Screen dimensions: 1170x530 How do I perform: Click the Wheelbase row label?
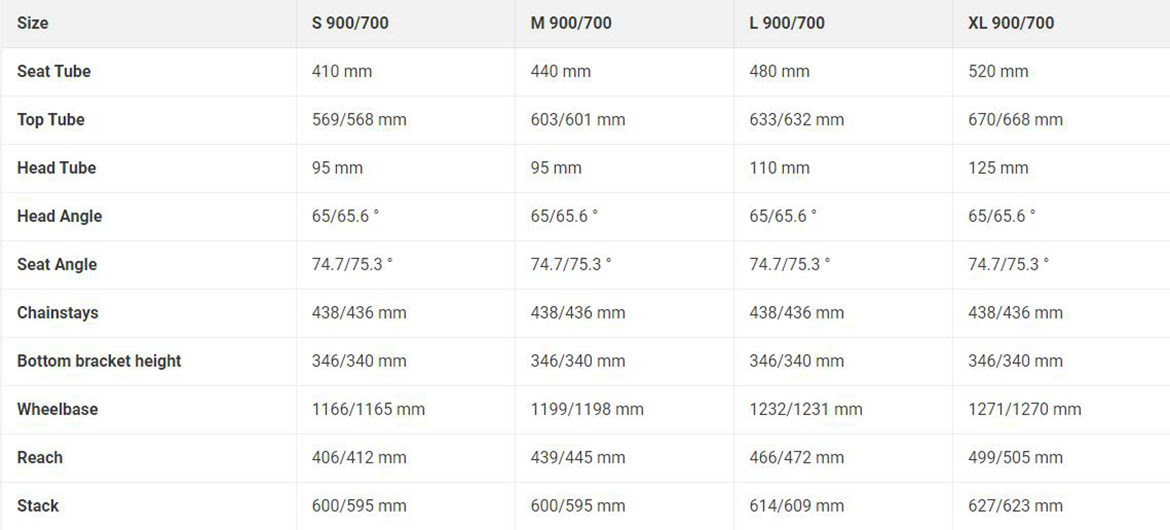click(x=58, y=409)
